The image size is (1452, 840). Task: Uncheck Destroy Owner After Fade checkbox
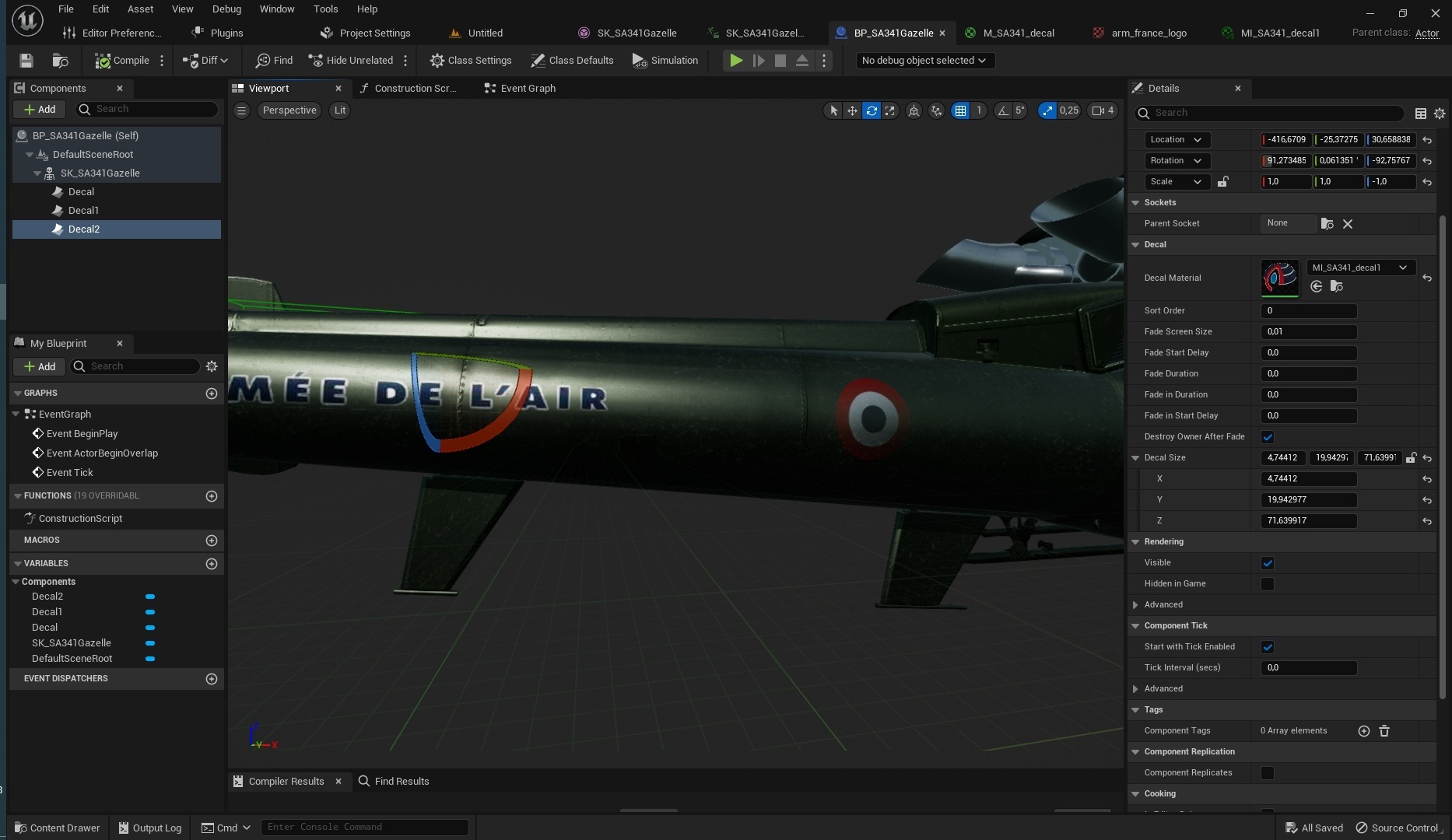click(x=1268, y=437)
